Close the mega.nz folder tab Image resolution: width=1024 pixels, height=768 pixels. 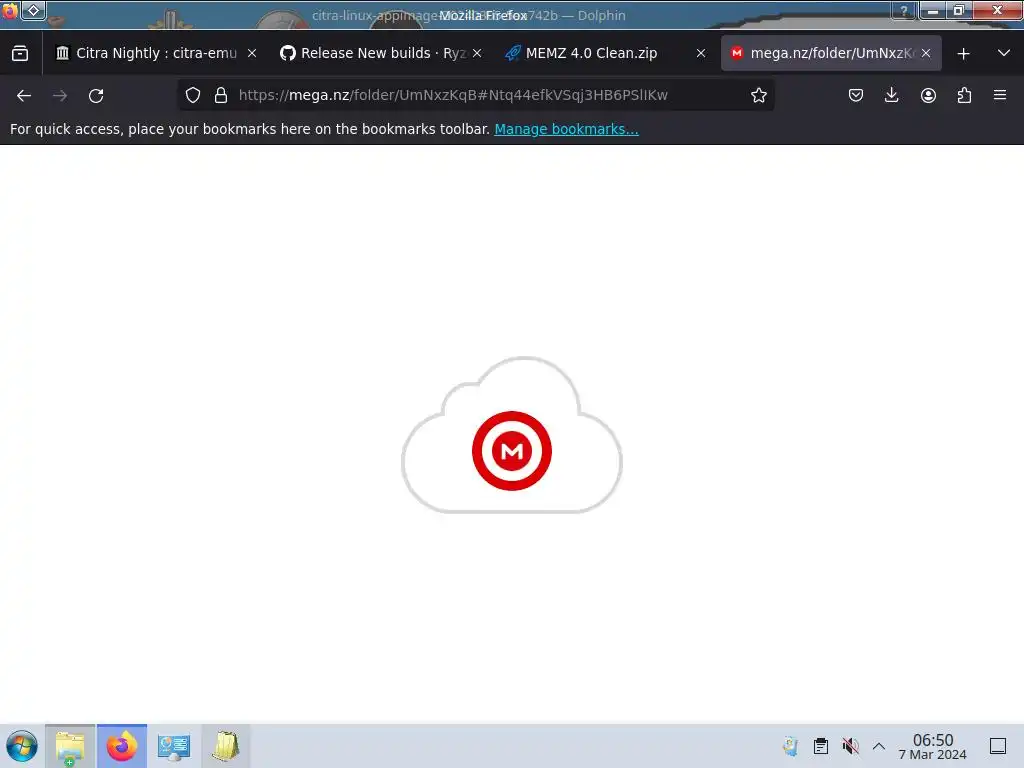click(926, 53)
